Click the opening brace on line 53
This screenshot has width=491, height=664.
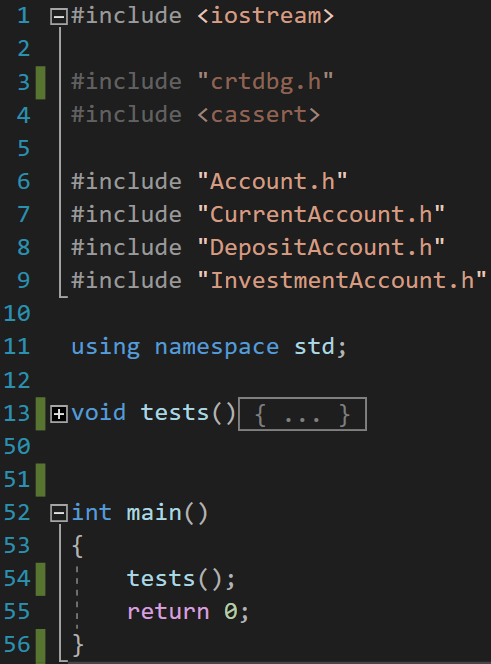77,546
